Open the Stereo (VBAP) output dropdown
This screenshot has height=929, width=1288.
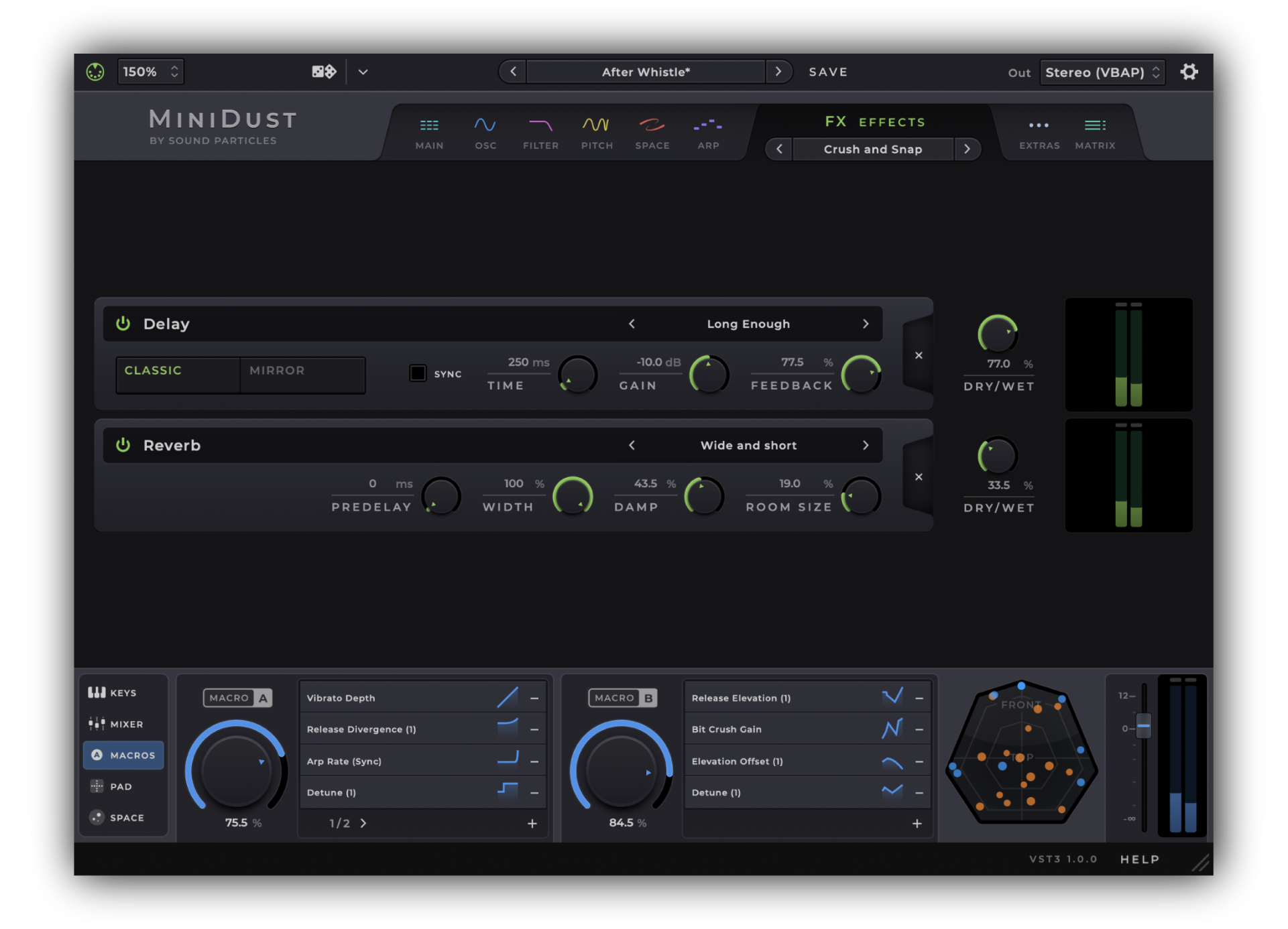[x=1102, y=72]
